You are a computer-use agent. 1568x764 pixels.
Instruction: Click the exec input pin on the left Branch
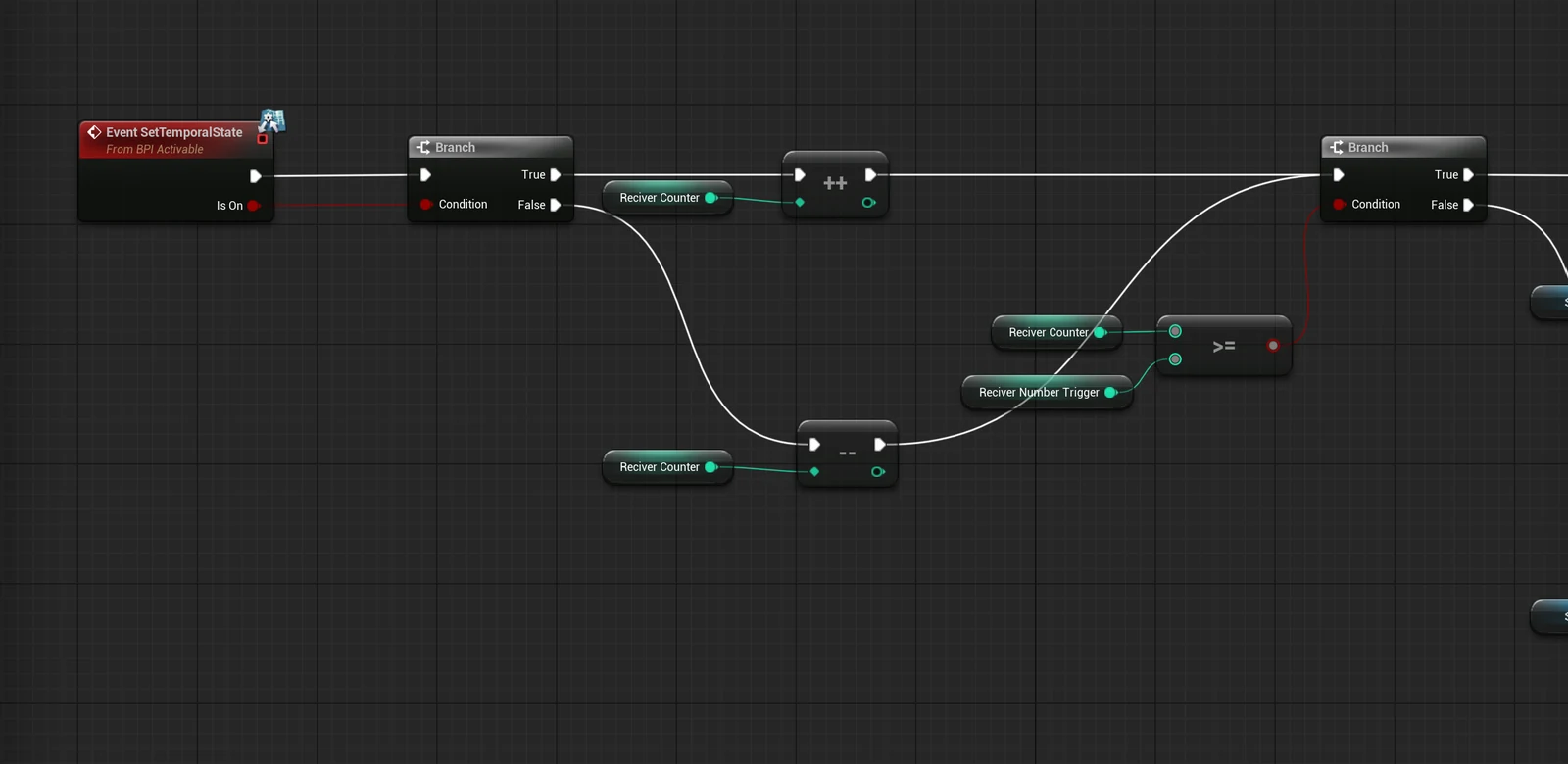click(425, 175)
